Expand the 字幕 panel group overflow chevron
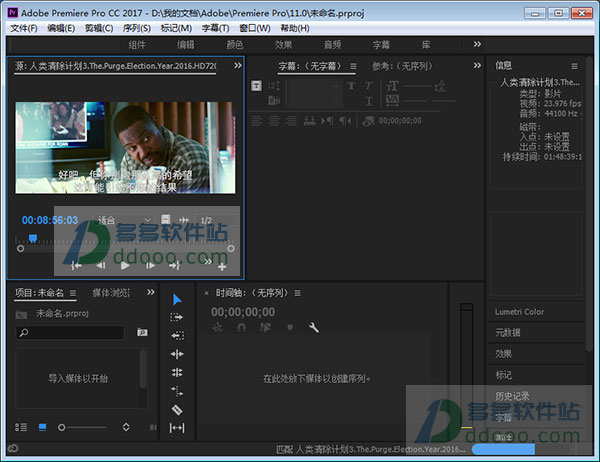600x462 pixels. (x=477, y=65)
